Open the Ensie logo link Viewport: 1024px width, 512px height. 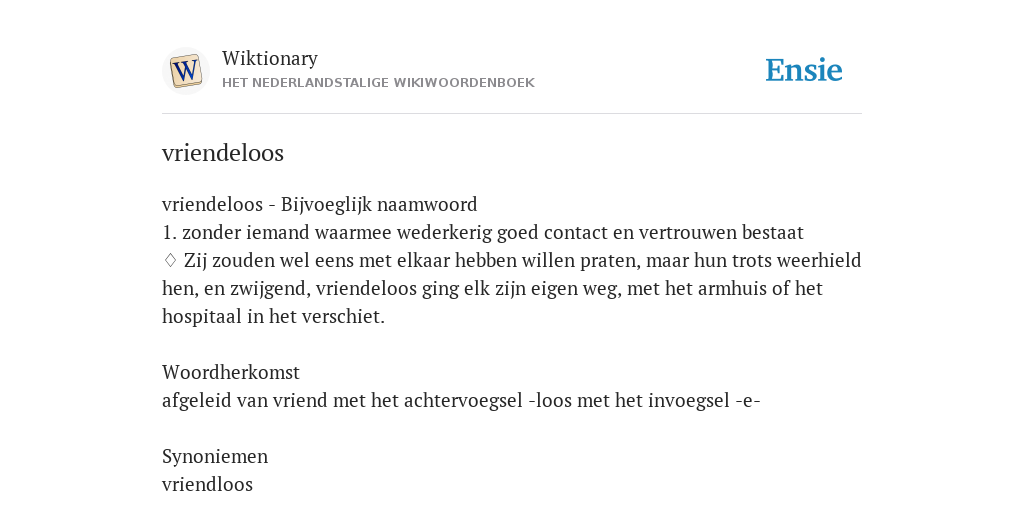(804, 70)
